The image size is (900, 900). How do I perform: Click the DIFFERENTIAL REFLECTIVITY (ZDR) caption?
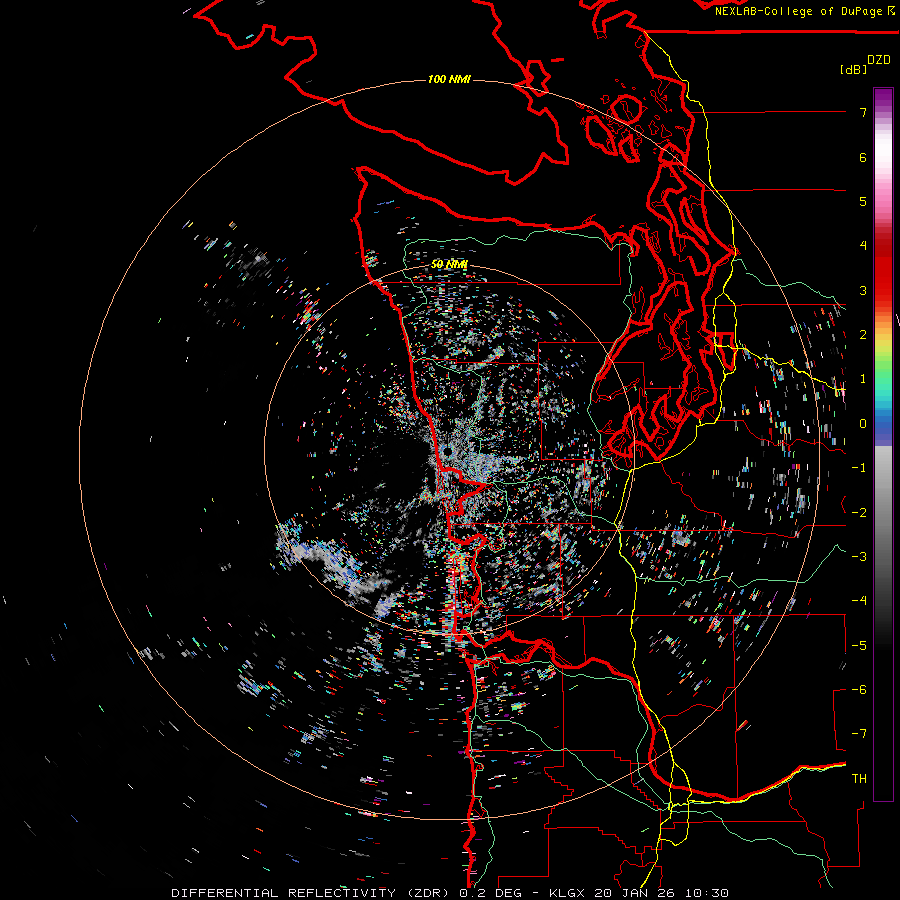312,893
